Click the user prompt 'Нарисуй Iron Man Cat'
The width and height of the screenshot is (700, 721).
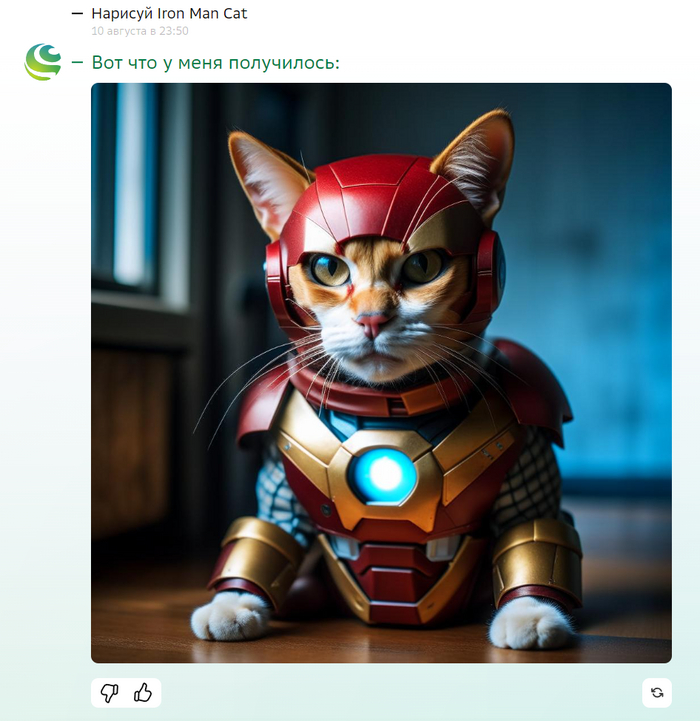[169, 13]
